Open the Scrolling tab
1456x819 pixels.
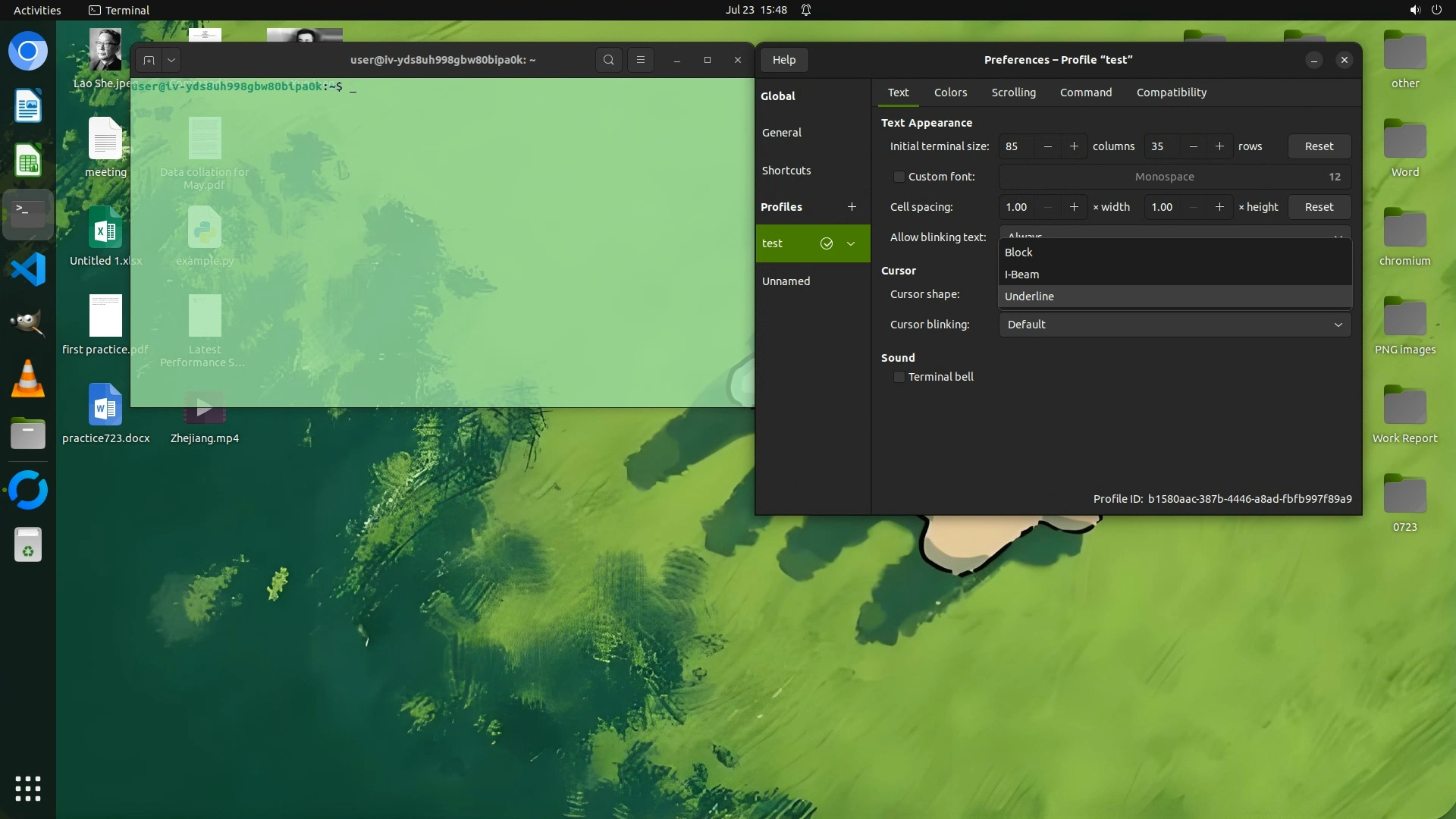(1013, 93)
